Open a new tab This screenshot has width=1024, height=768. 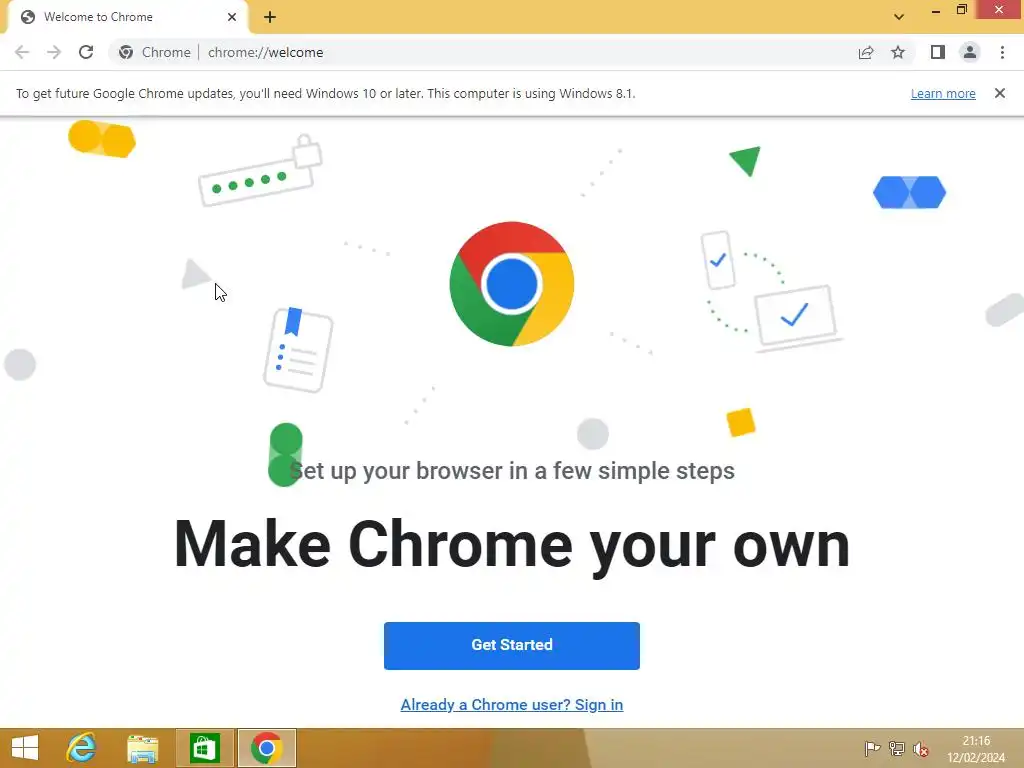[270, 17]
